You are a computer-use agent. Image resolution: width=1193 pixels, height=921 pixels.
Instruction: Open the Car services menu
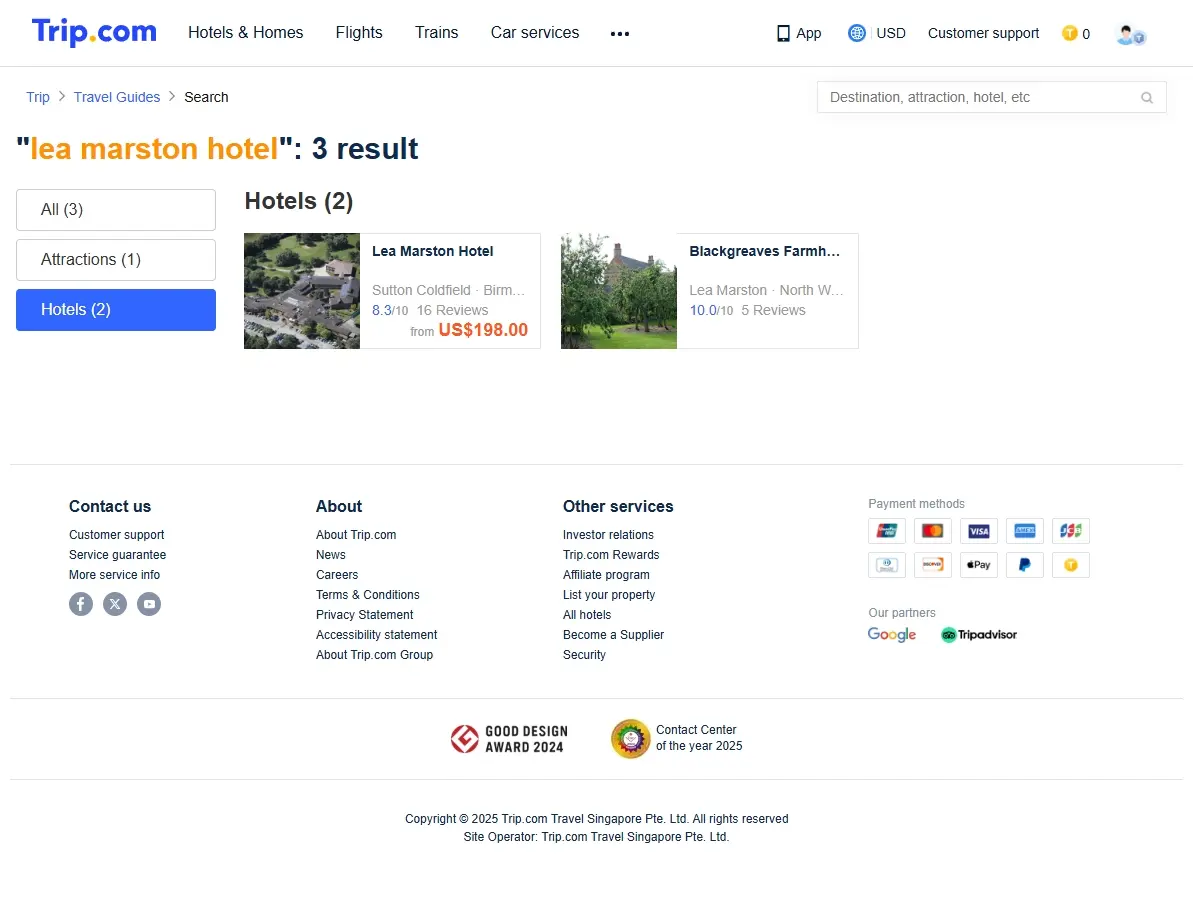pyautogui.click(x=535, y=33)
